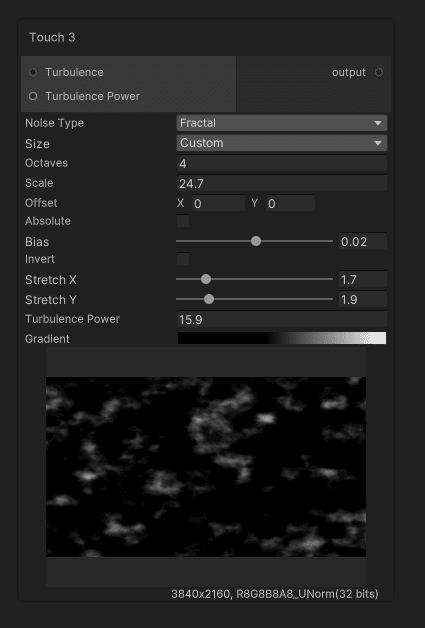Click the Touch 3 node title
This screenshot has height=628, width=425.
tap(52, 37)
